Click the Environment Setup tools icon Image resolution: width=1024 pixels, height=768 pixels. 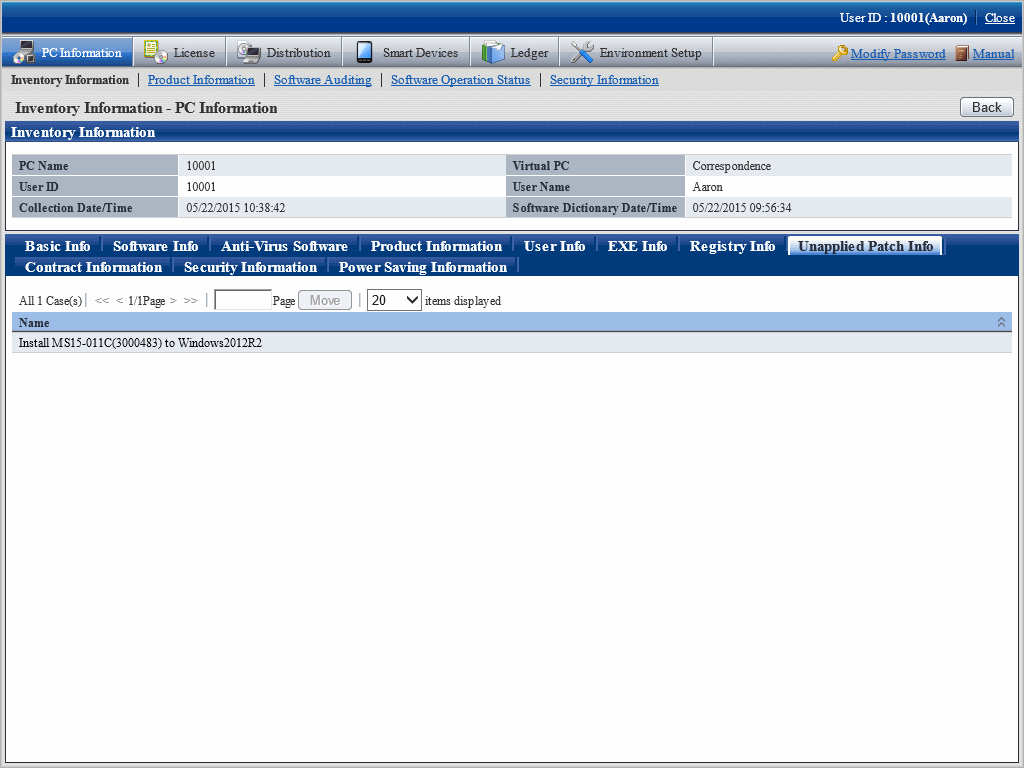click(x=582, y=53)
